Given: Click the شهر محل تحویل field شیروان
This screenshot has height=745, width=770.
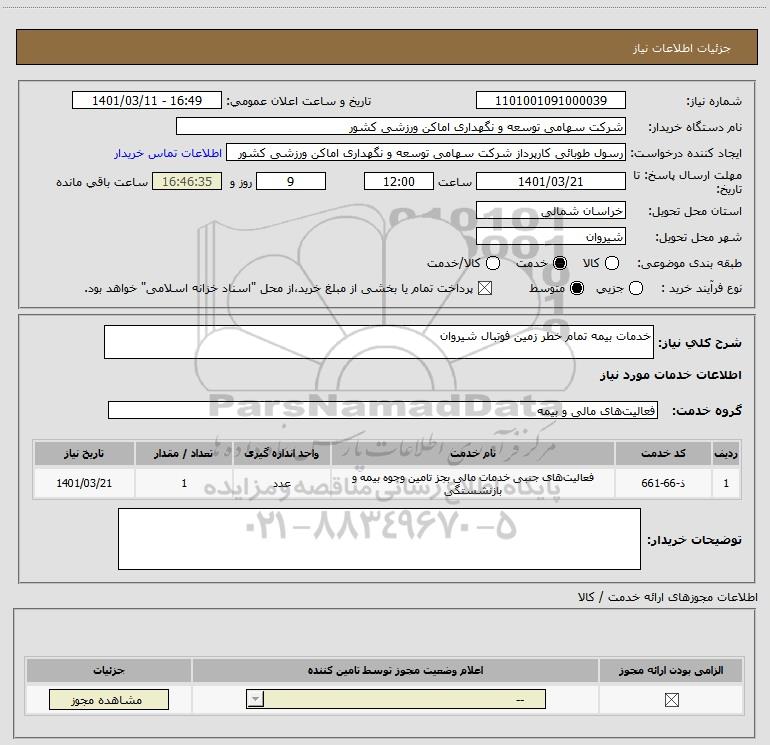Looking at the screenshot, I should 550,236.
